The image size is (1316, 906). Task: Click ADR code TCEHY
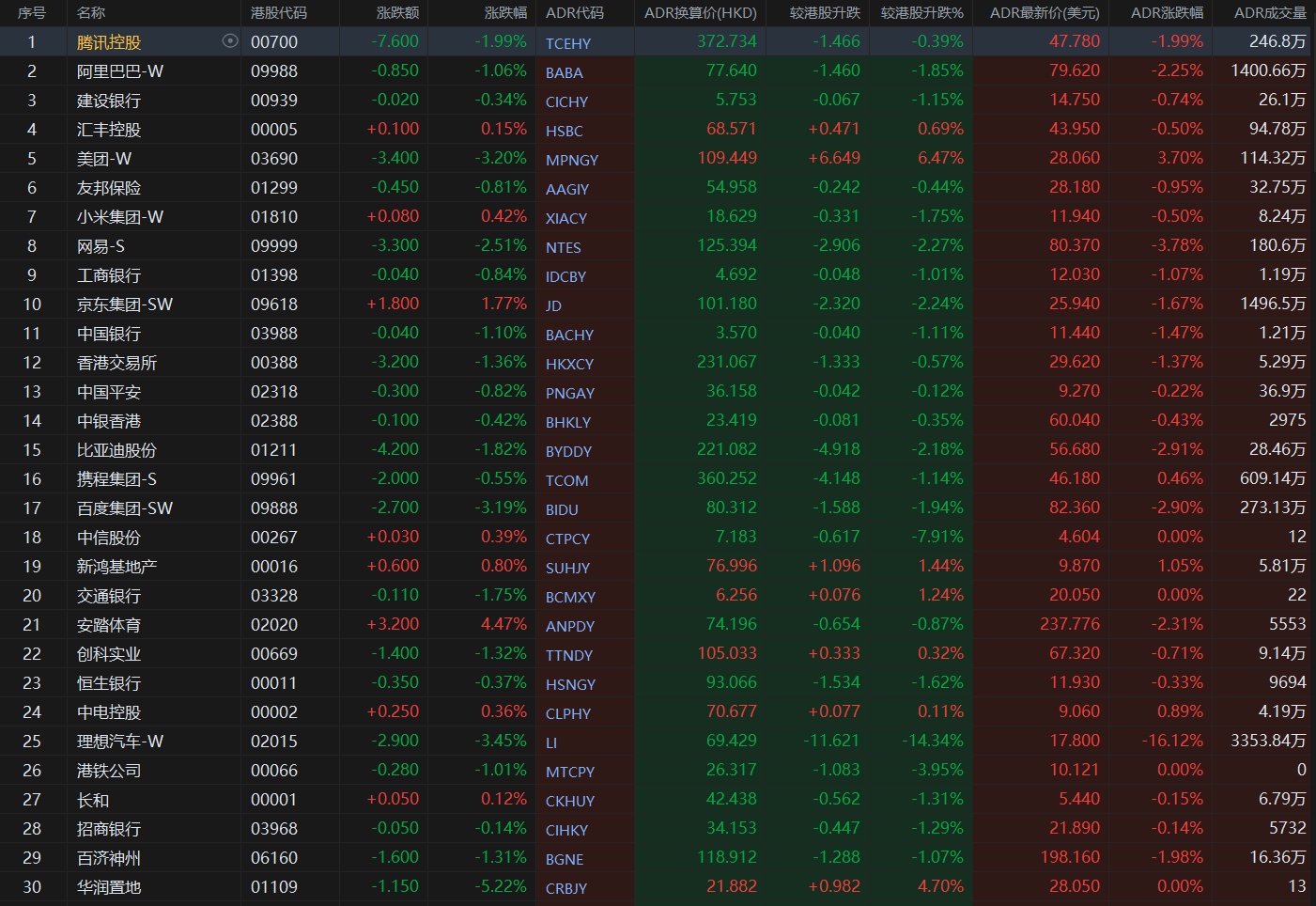point(568,43)
